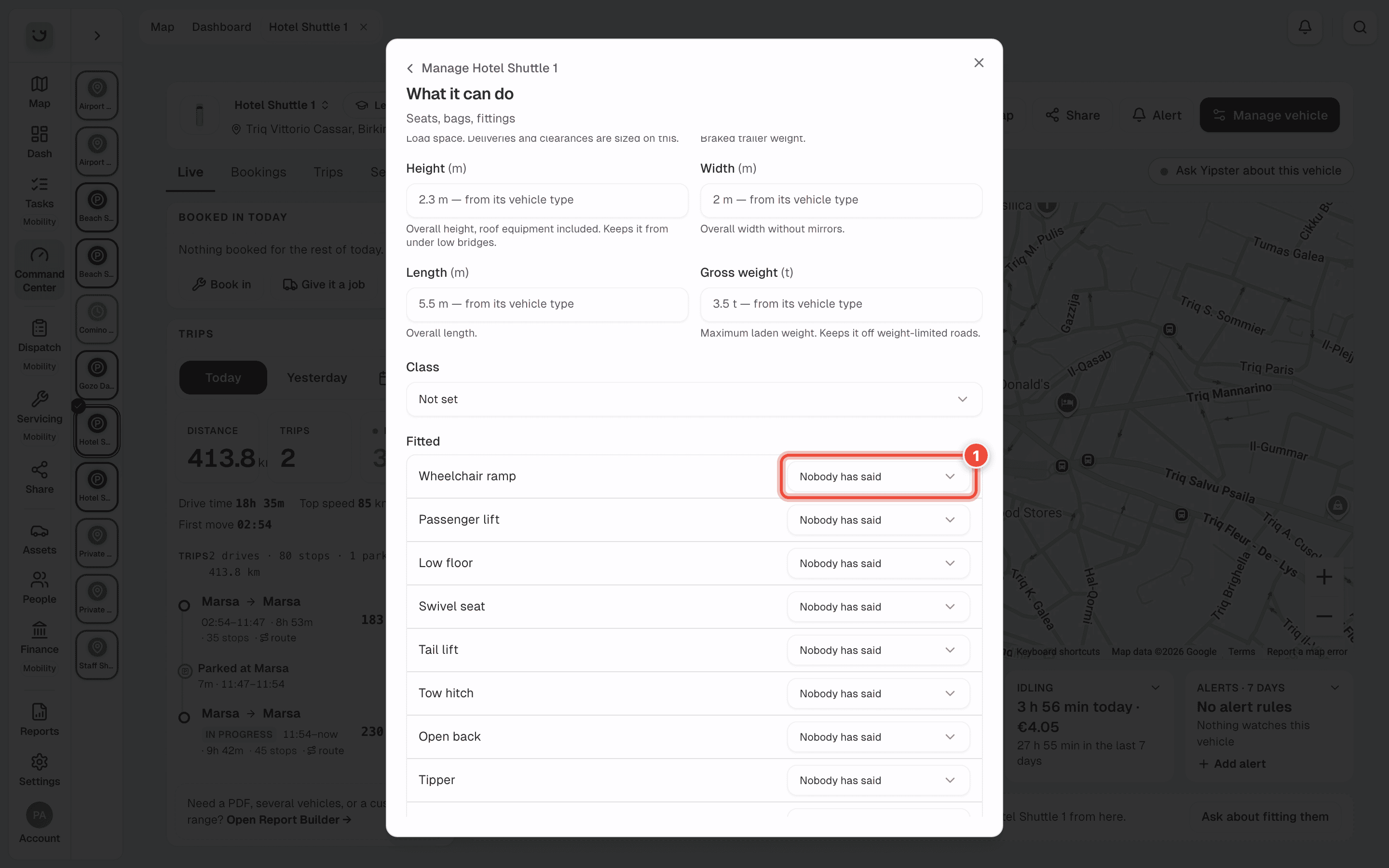Open People in the sidebar
Image resolution: width=1389 pixels, height=868 pixels.
(39, 587)
